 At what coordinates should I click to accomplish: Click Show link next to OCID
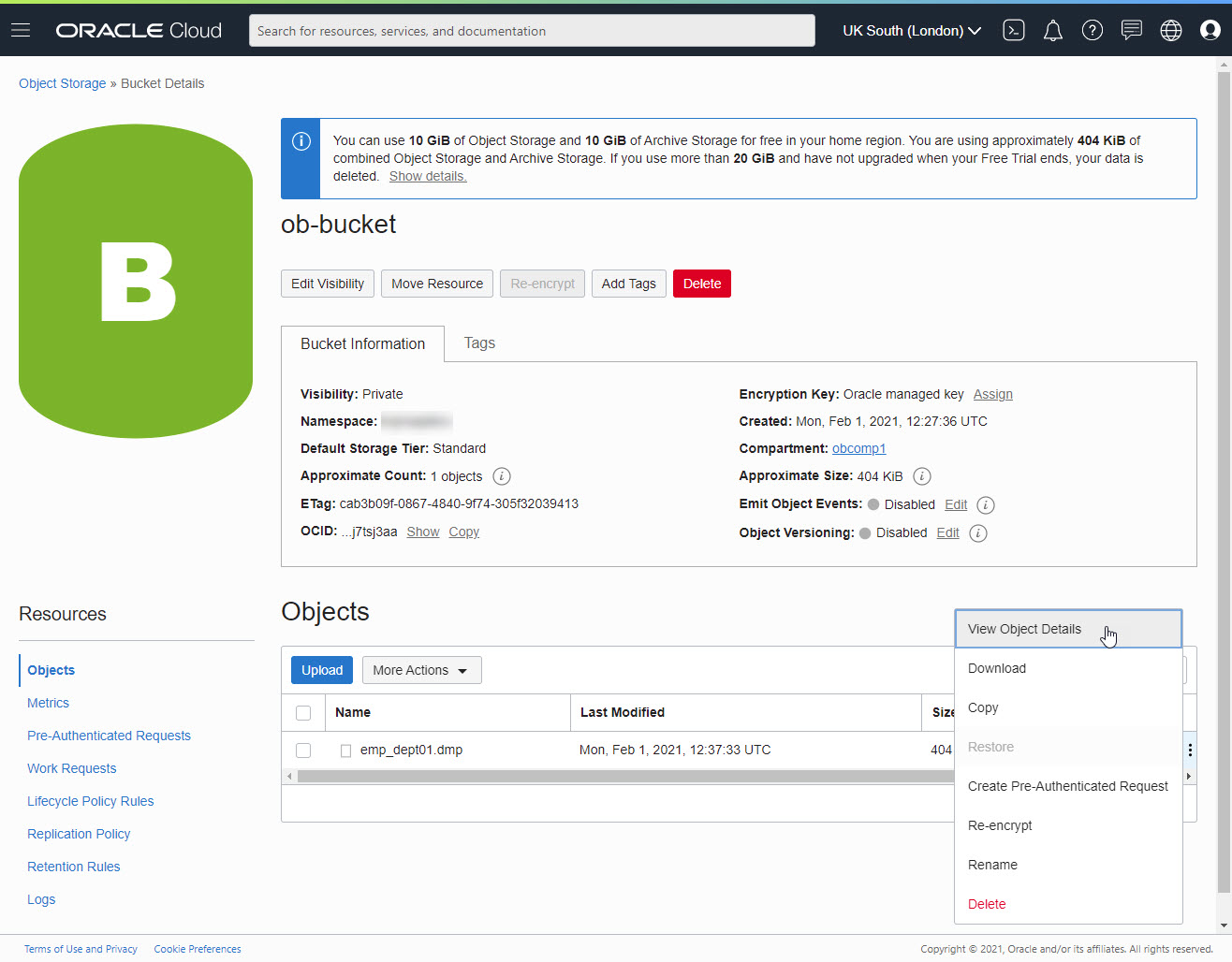[423, 532]
